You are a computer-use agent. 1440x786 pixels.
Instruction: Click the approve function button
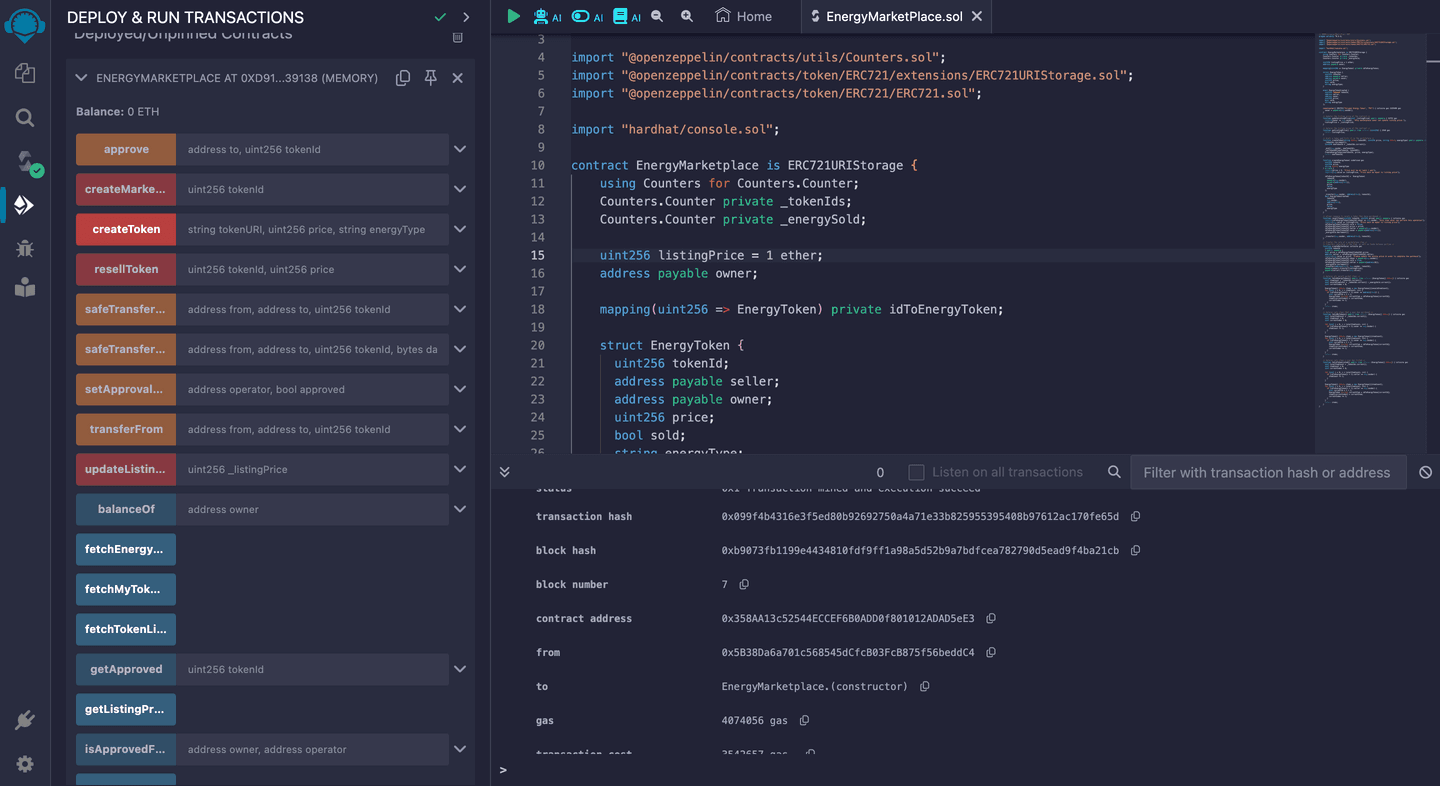(126, 149)
